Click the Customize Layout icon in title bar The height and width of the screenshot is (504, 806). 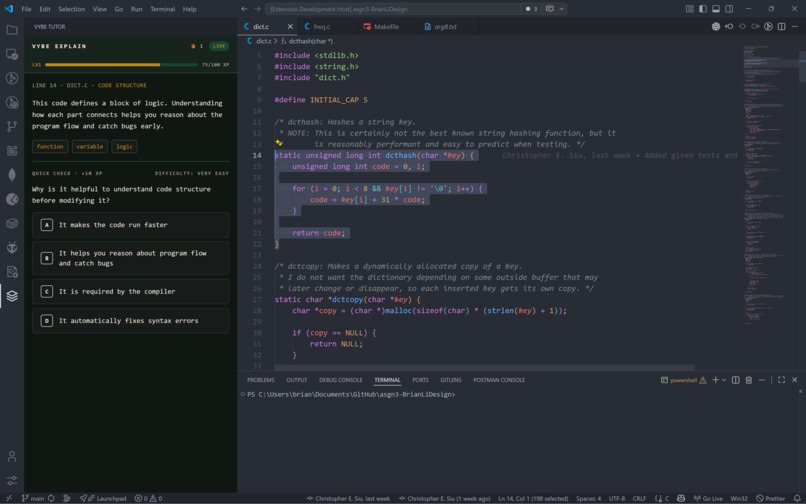coord(690,9)
